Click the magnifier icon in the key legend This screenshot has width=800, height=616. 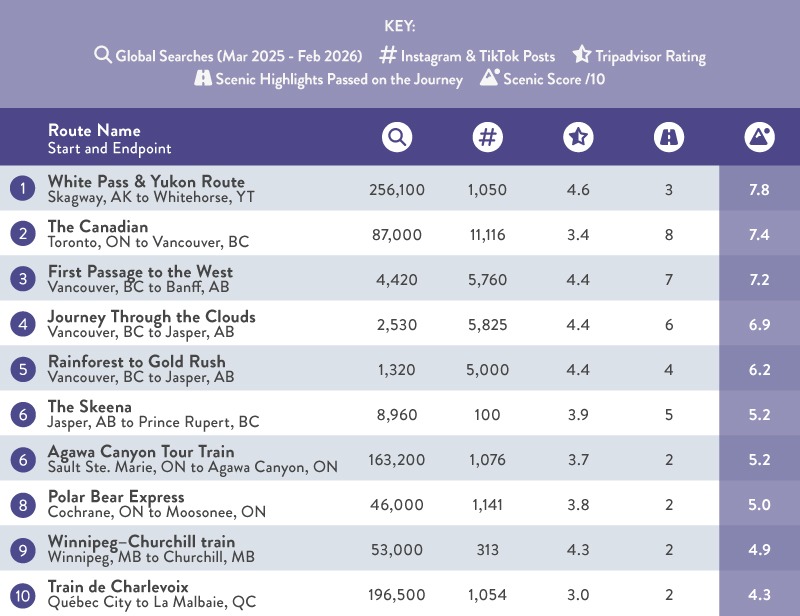(102, 55)
